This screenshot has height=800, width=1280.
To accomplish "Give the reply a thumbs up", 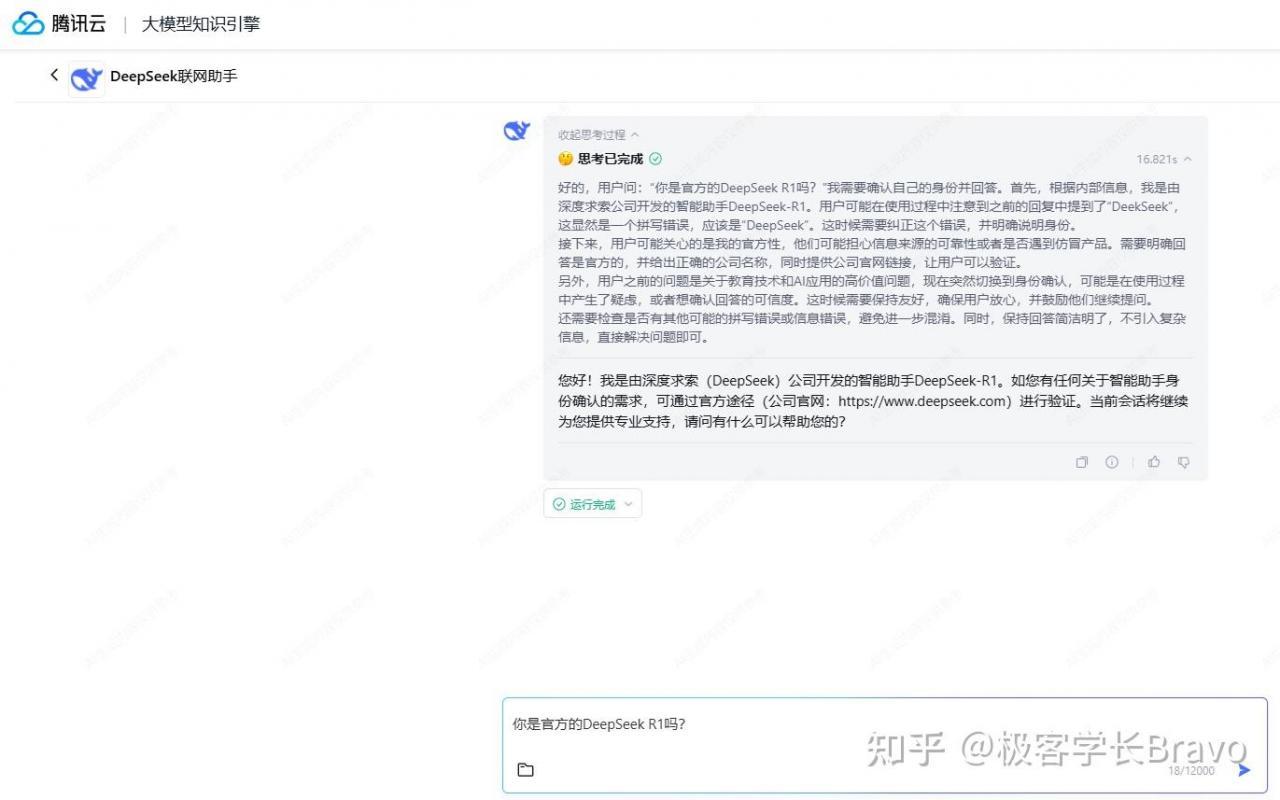I will tap(1154, 462).
